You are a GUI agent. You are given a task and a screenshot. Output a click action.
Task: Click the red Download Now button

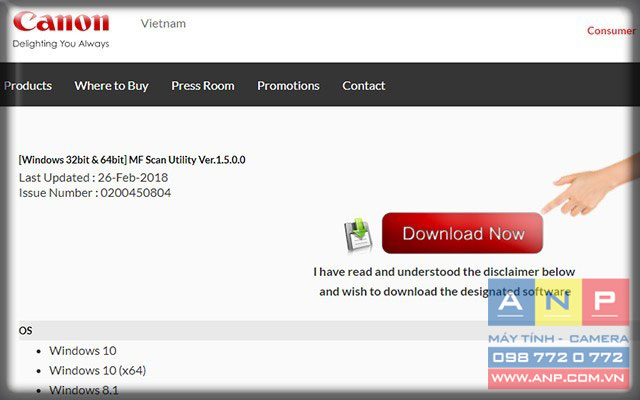[462, 233]
